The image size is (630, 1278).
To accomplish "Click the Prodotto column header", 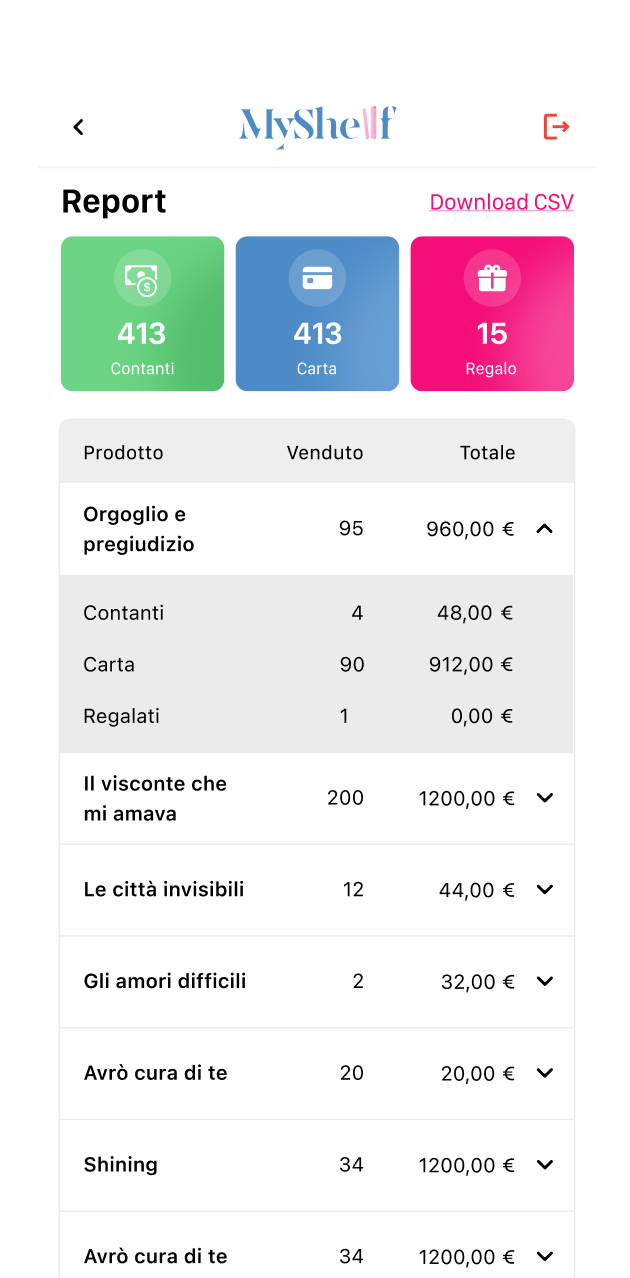I will [123, 453].
